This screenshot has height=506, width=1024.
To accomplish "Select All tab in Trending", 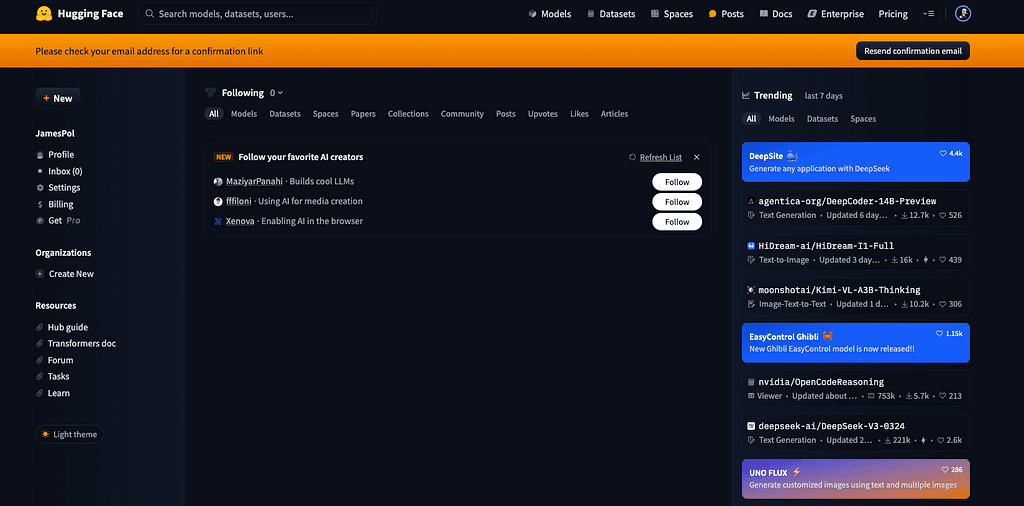I will click(x=751, y=119).
